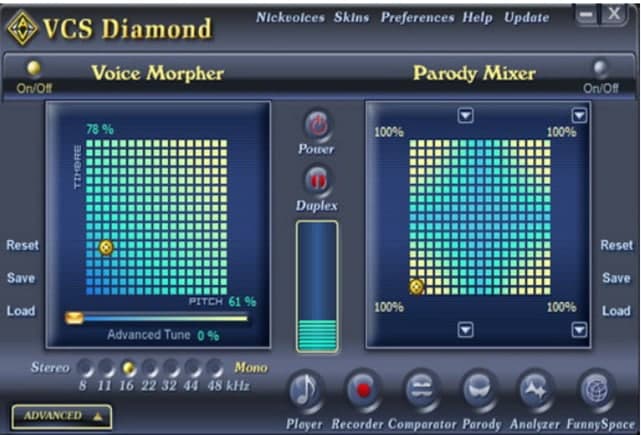Viewport: 641px width, 435px height.
Task: Open bottom-middle Parody Mixer dropdown arrow
Action: [x=466, y=330]
